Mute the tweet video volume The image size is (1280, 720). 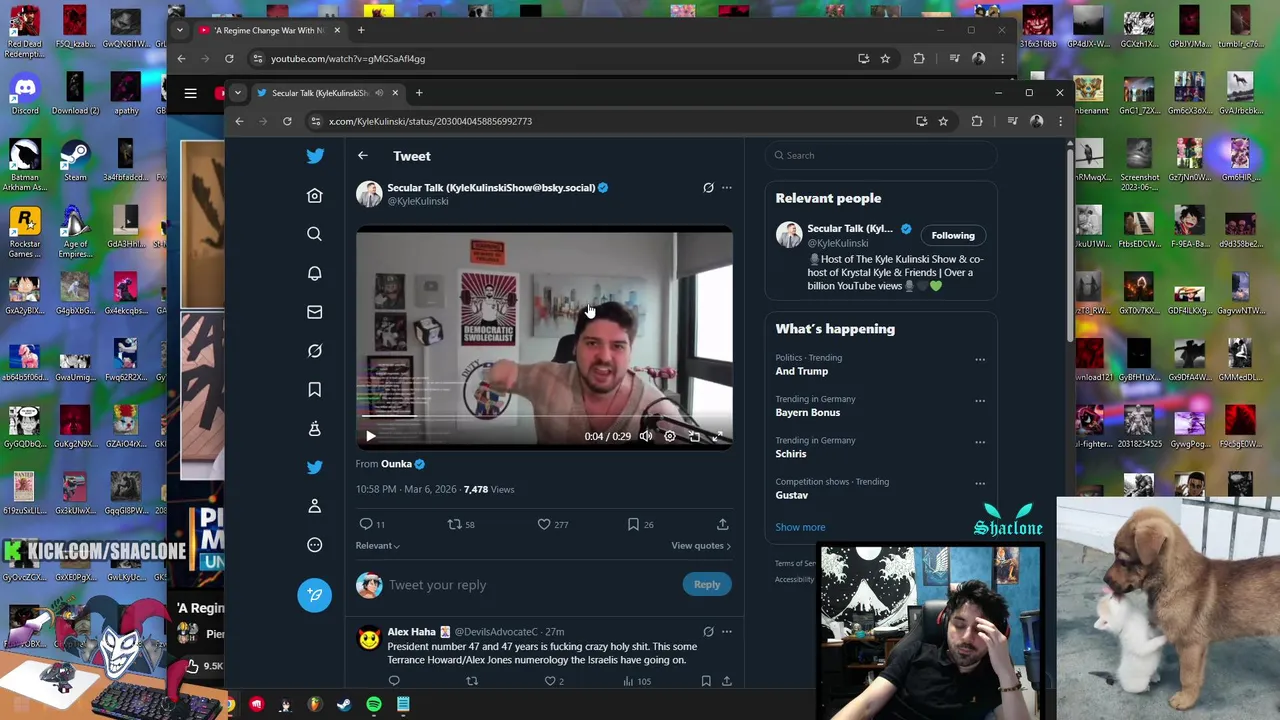[646, 436]
